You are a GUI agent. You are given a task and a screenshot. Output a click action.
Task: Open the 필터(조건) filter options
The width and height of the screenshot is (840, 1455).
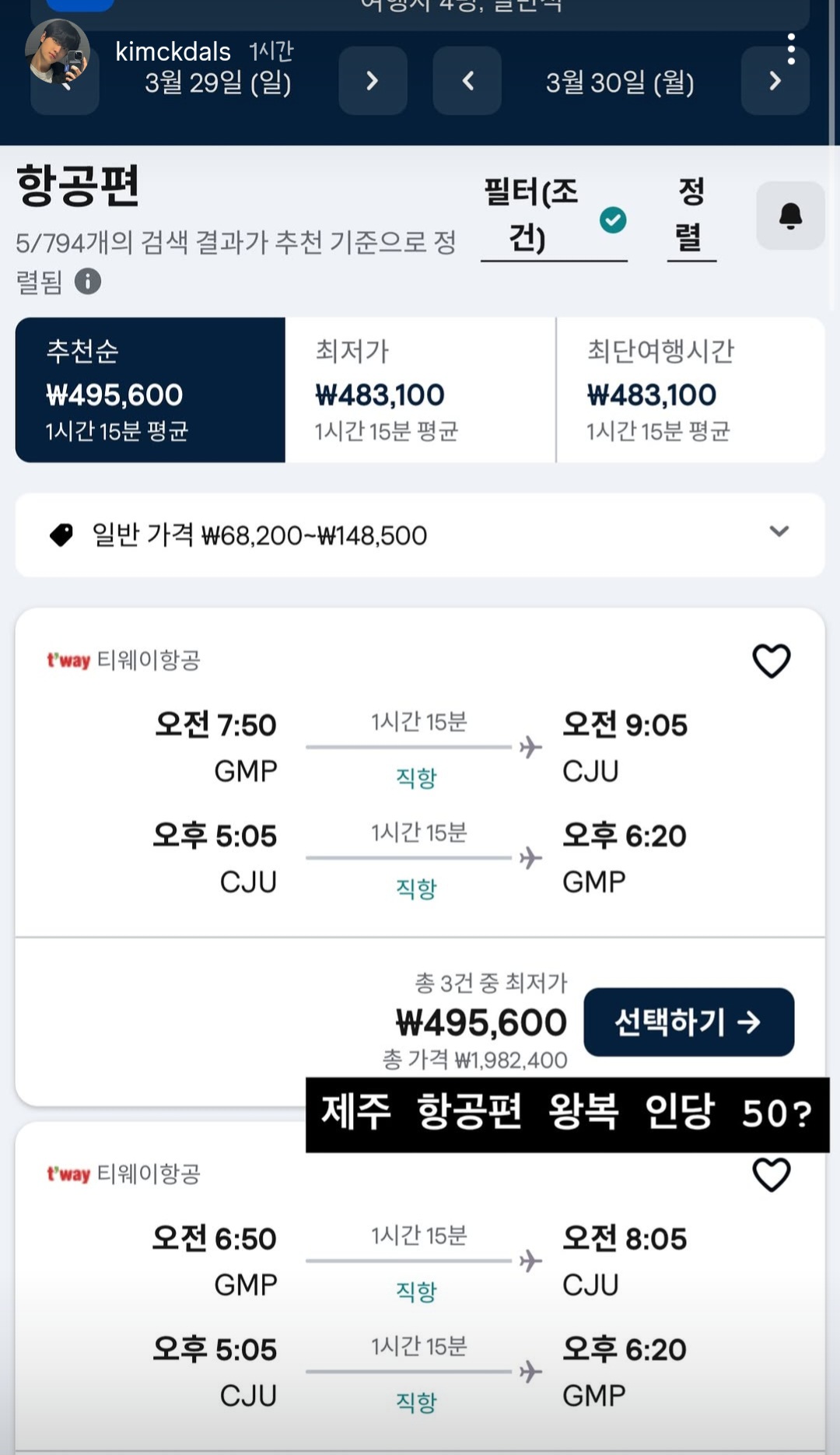532,215
